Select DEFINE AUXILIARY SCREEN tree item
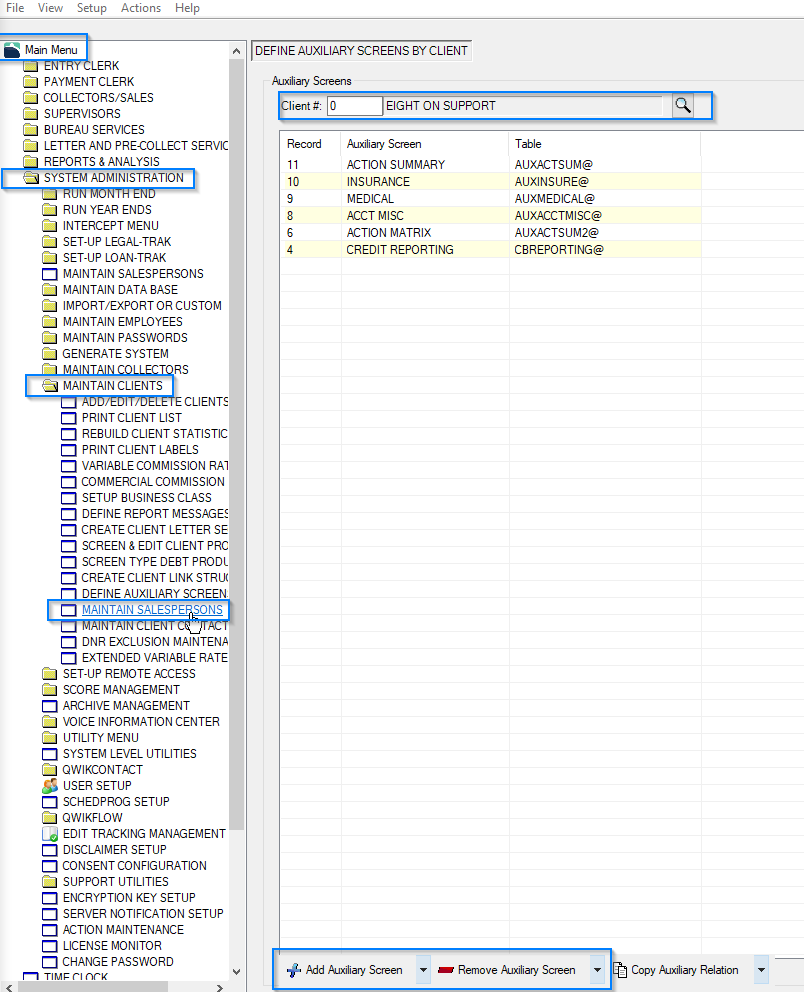 click(154, 593)
